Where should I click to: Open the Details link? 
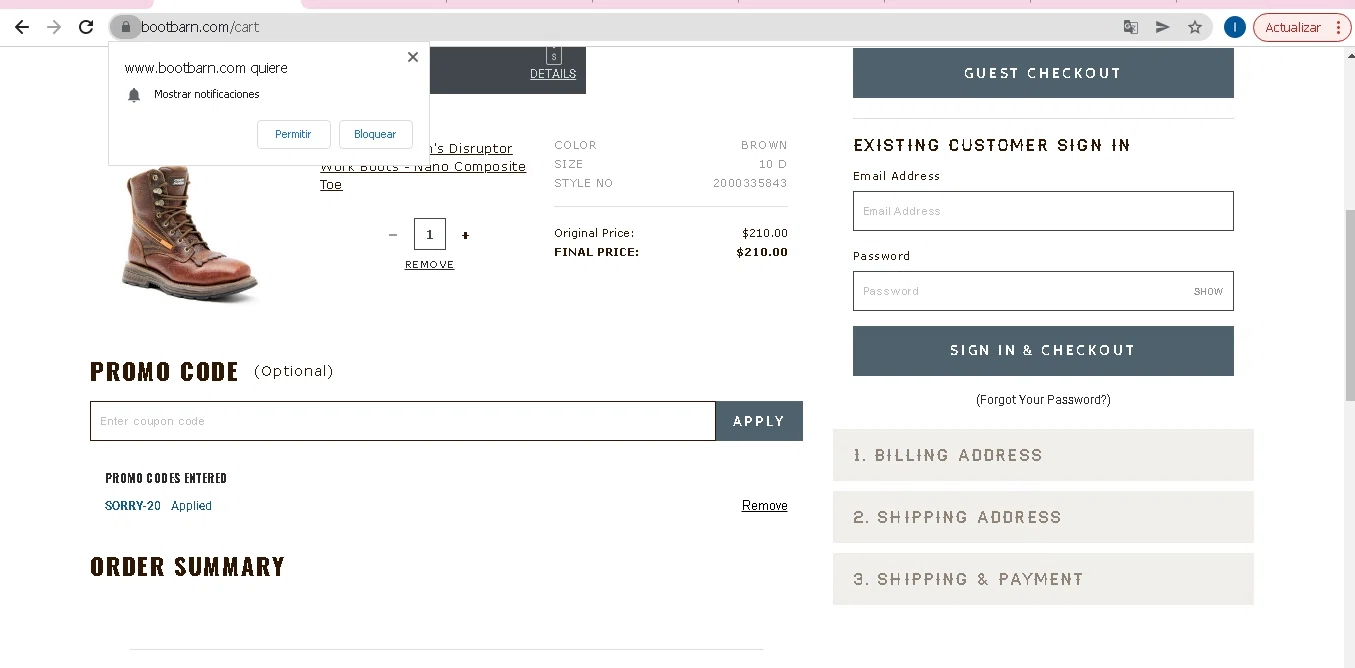[553, 73]
